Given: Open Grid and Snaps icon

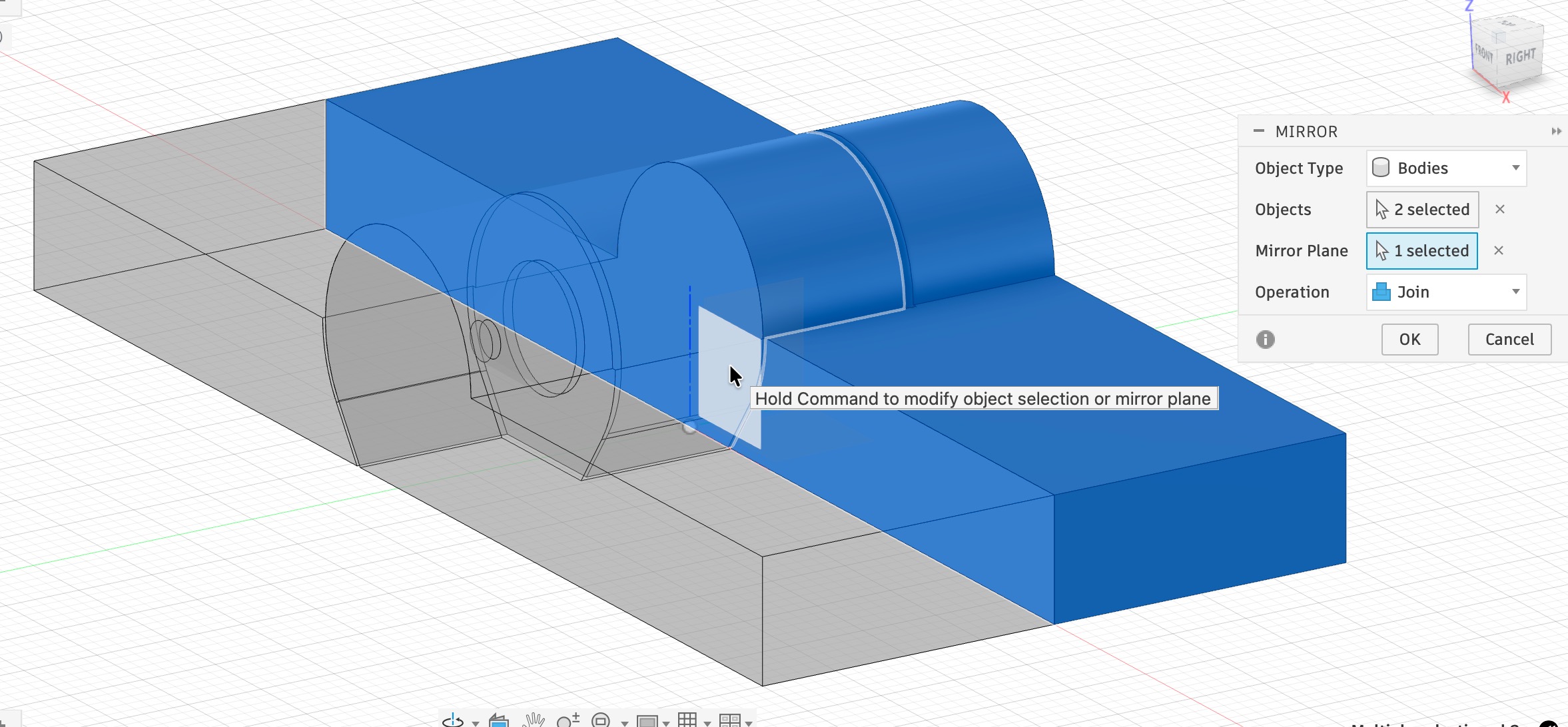Looking at the screenshot, I should (687, 720).
